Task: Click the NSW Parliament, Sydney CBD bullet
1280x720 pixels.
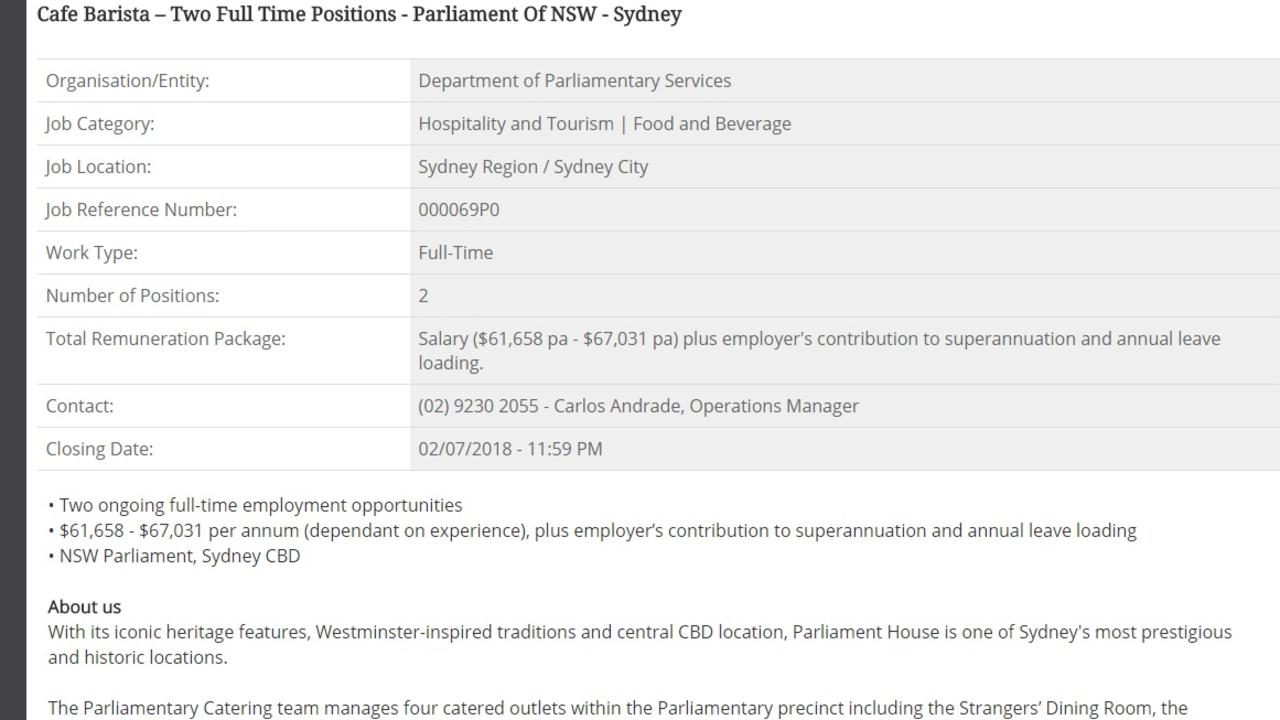Action: [x=174, y=556]
